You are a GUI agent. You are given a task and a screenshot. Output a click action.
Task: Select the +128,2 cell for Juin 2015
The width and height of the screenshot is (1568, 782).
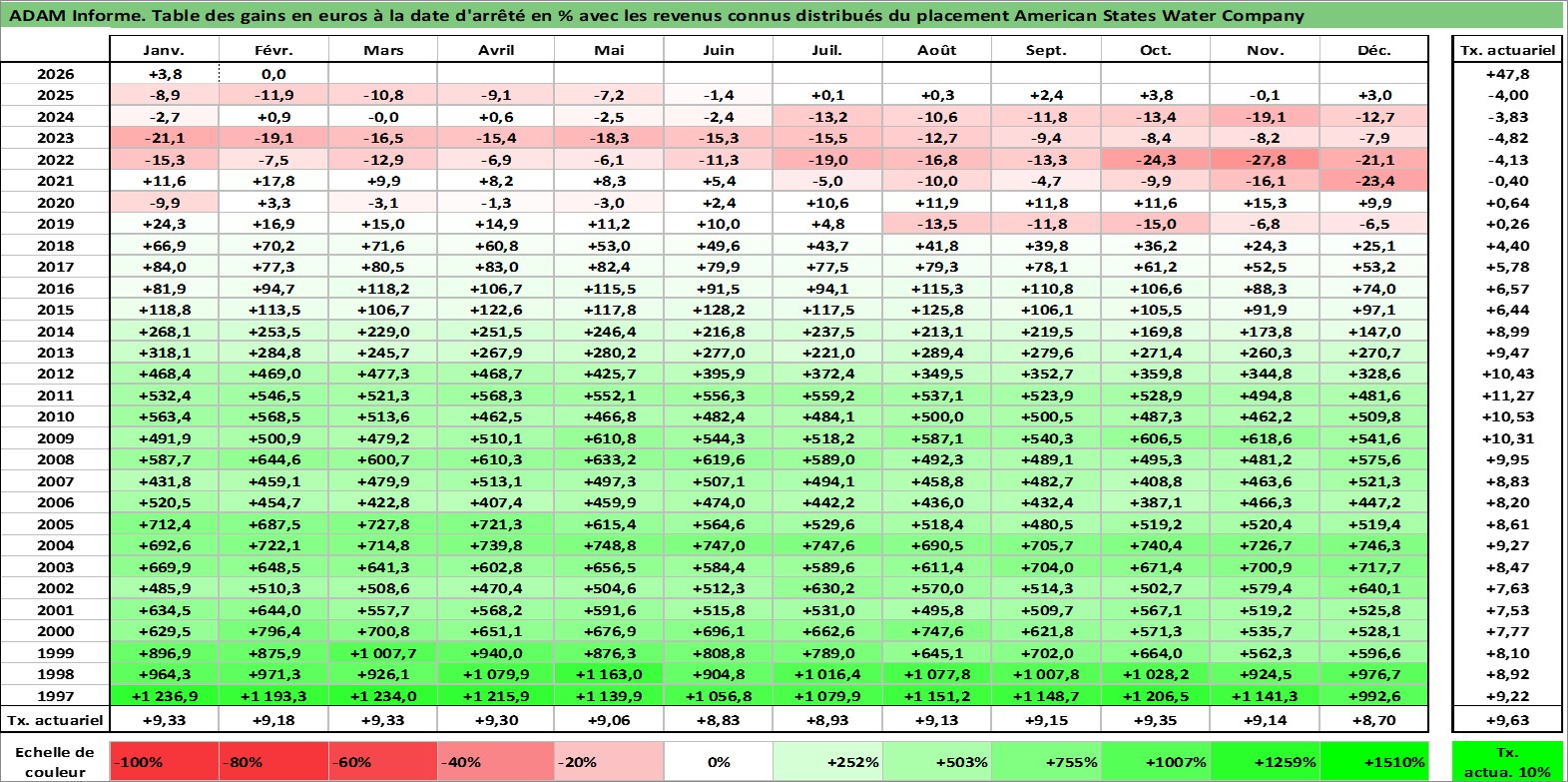click(x=719, y=310)
